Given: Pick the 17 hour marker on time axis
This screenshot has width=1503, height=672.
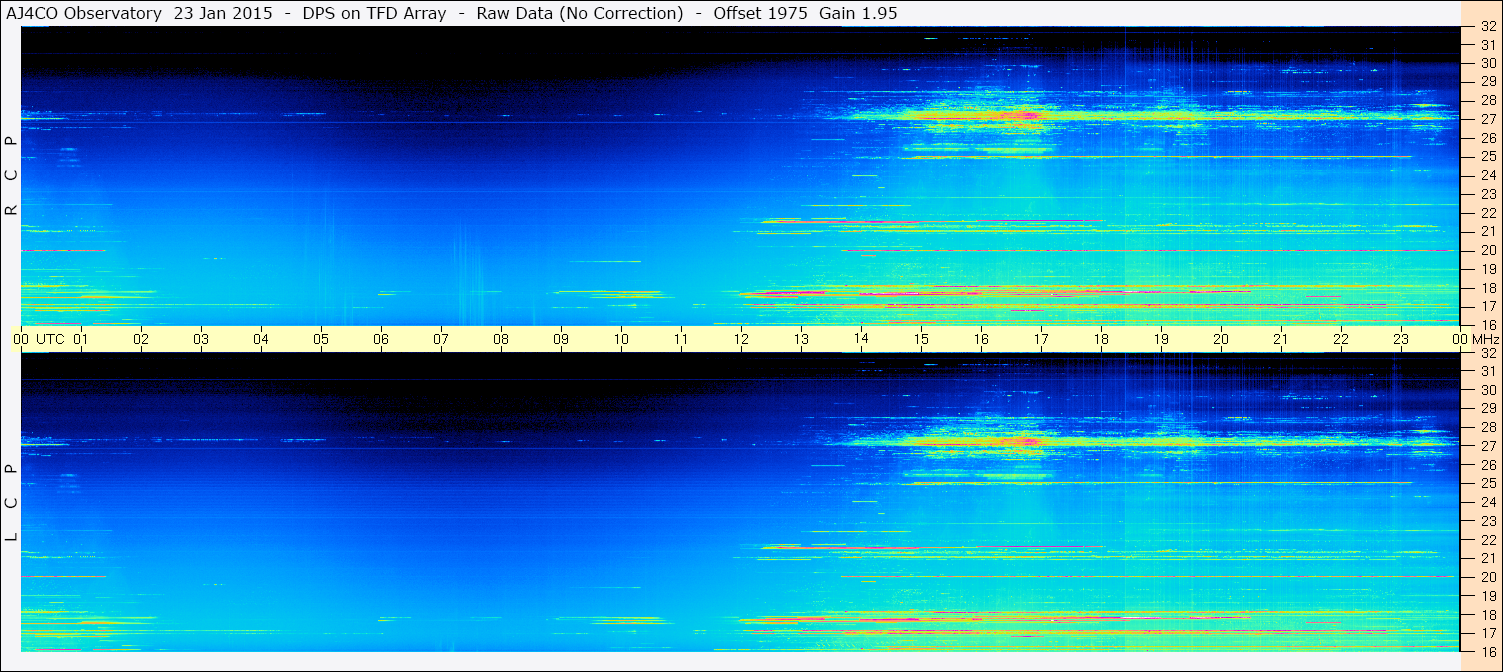Looking at the screenshot, I should [1041, 339].
